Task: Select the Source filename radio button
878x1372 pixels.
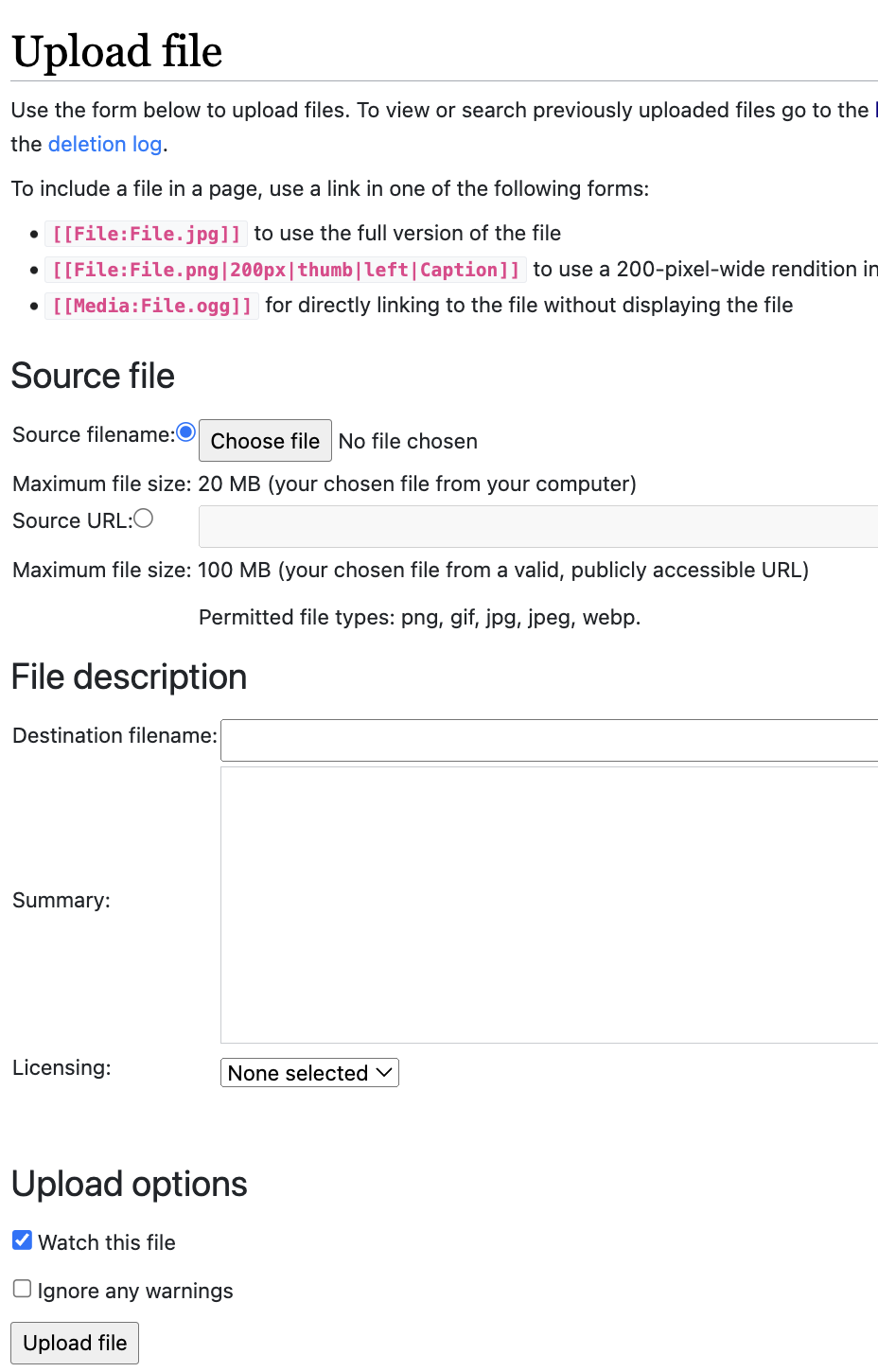Action: pyautogui.click(x=186, y=432)
